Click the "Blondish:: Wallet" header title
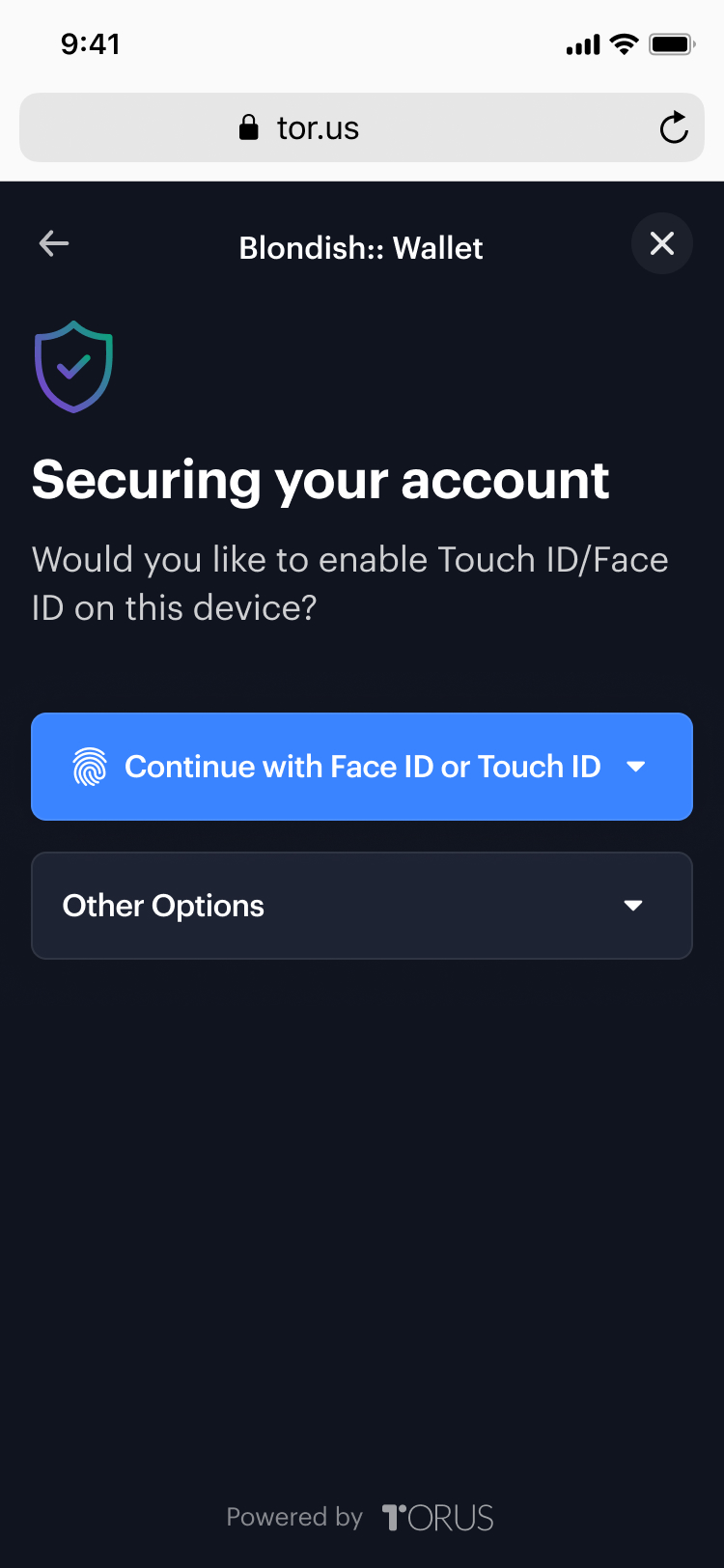 pyautogui.click(x=361, y=248)
